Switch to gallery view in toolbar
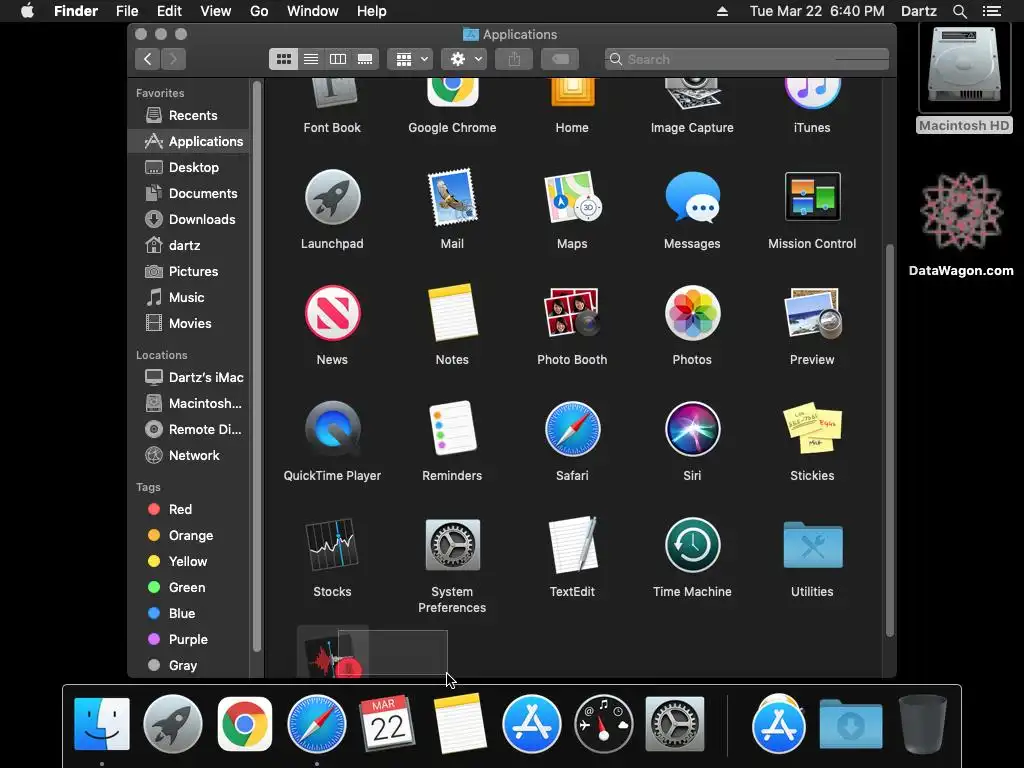Screen dimensions: 1024x768 coord(365,59)
